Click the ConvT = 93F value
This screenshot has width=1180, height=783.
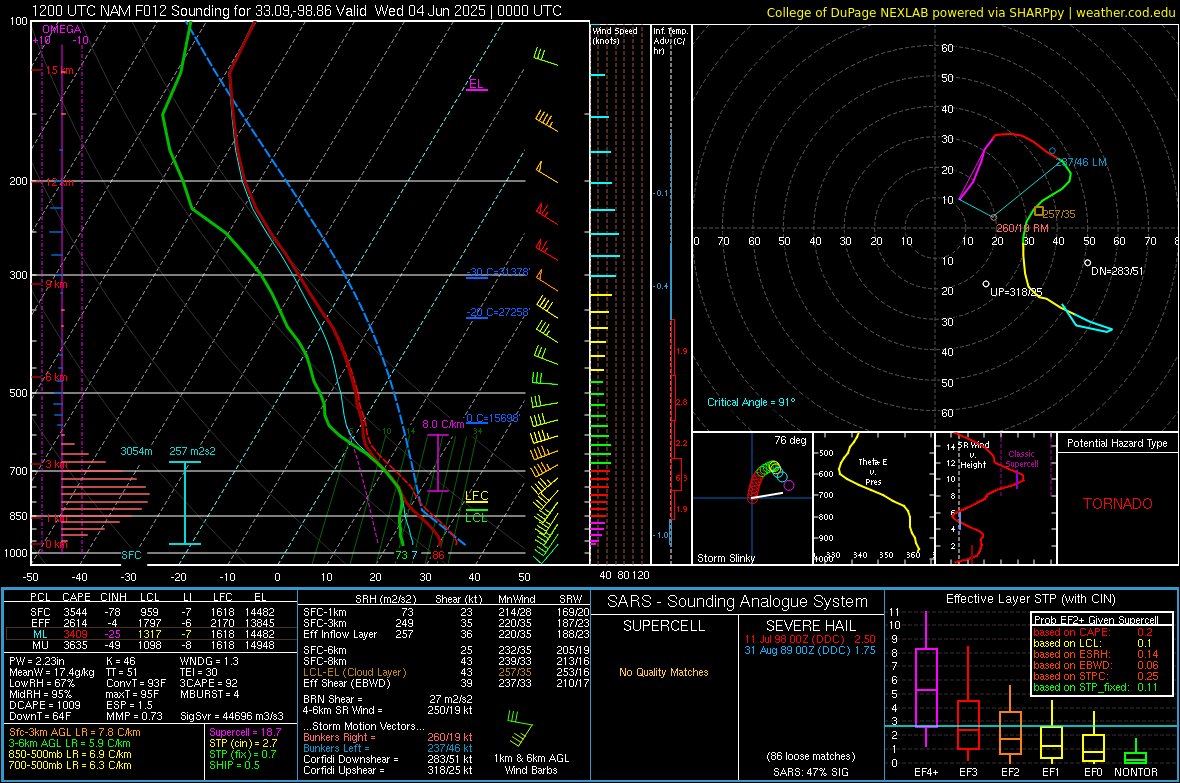tap(136, 683)
